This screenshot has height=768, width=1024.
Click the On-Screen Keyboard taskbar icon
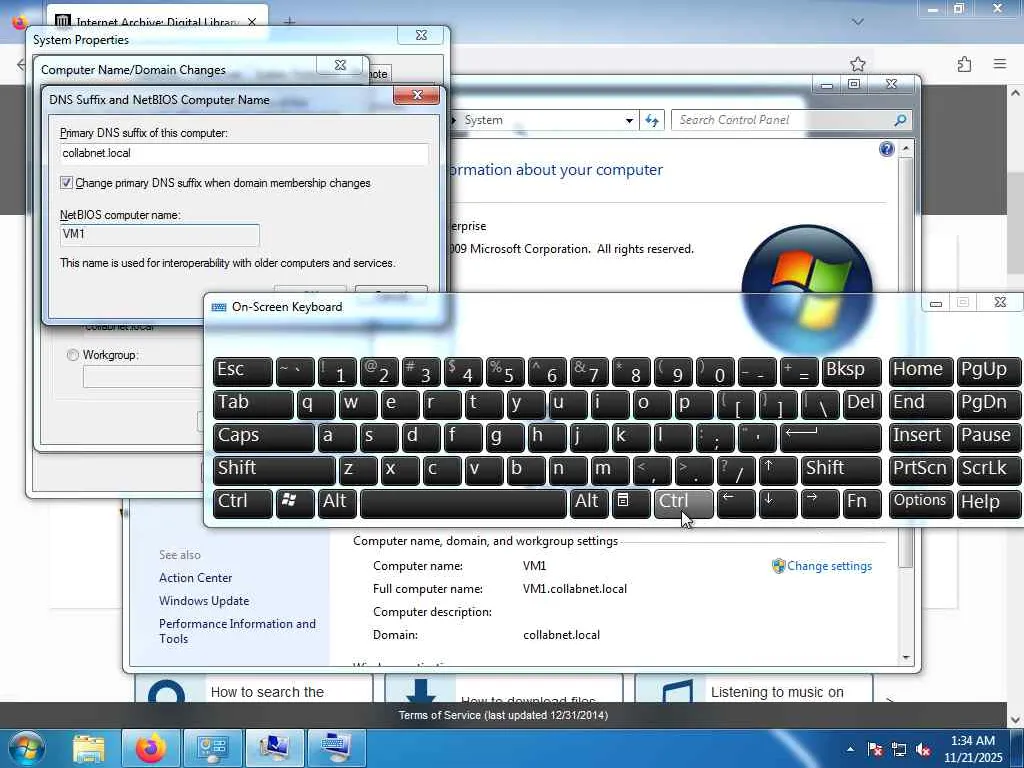[x=336, y=748]
